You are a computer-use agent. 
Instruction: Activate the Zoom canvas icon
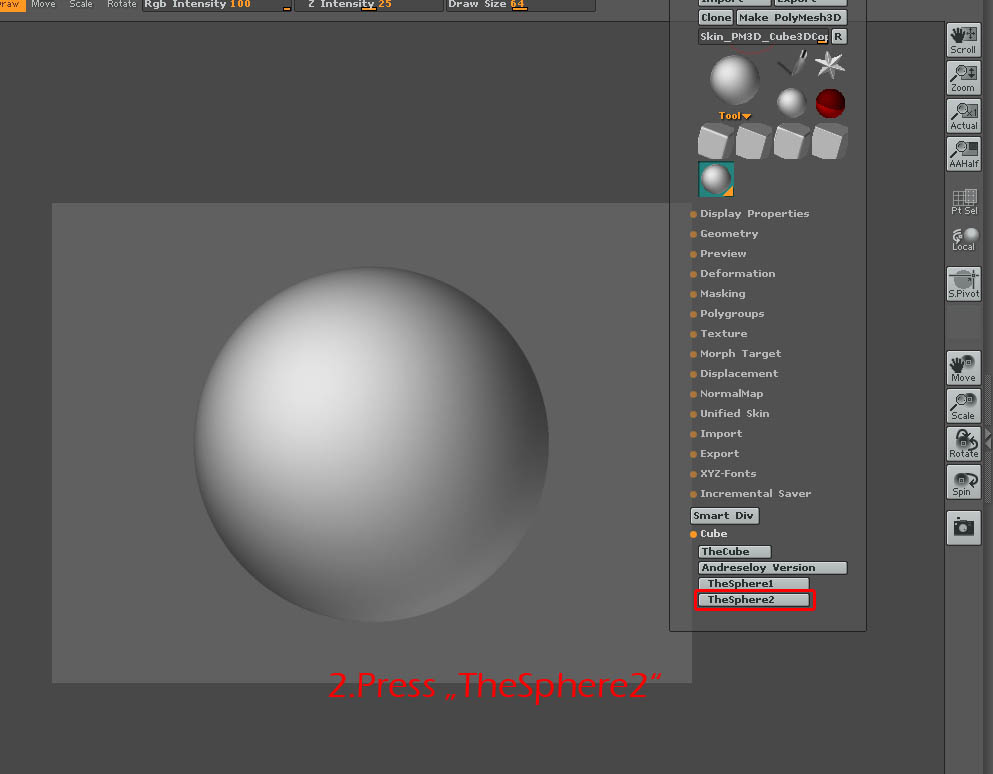tap(962, 77)
